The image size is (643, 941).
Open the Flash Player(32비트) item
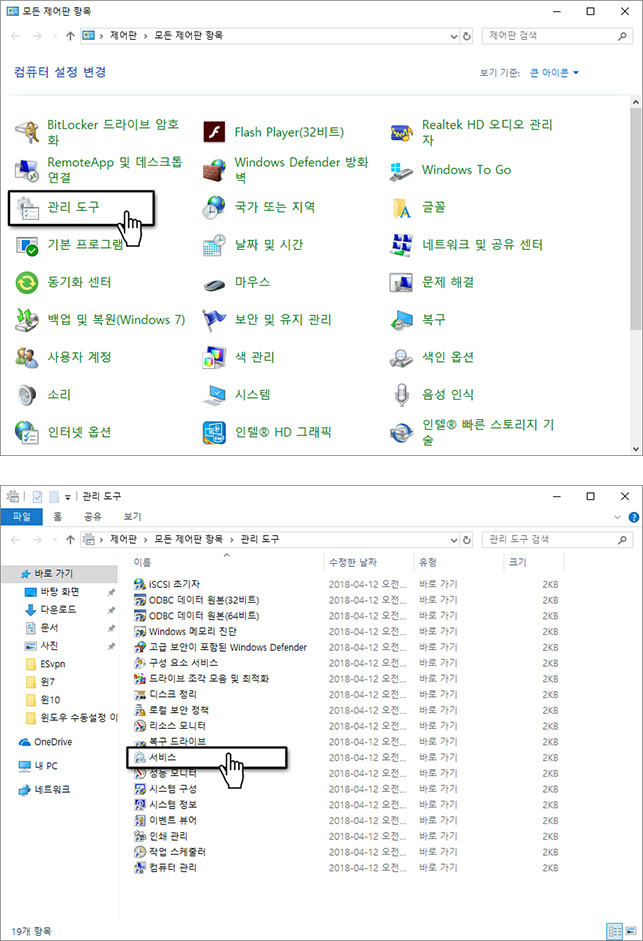(214, 132)
